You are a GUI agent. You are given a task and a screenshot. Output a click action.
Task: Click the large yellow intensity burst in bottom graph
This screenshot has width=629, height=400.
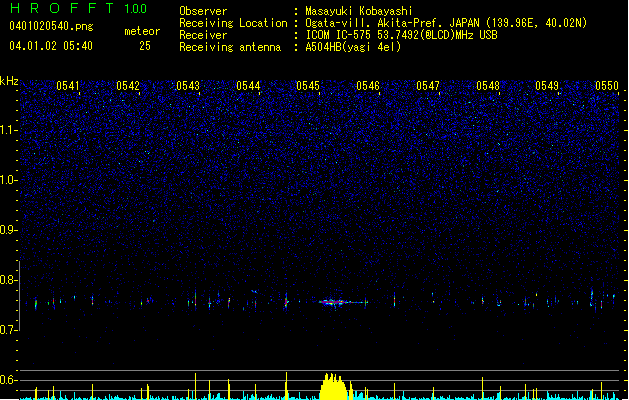333,386
